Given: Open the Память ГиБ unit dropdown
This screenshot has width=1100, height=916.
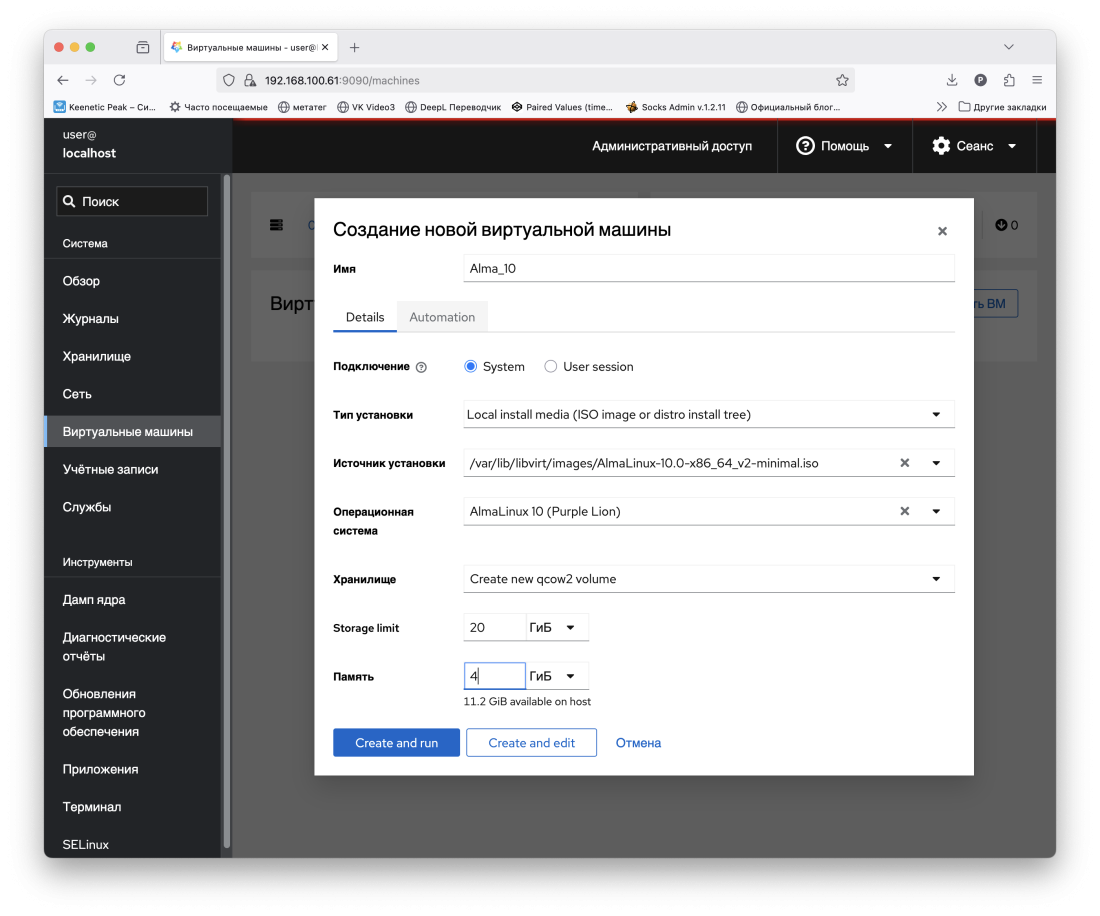Looking at the screenshot, I should pos(556,677).
